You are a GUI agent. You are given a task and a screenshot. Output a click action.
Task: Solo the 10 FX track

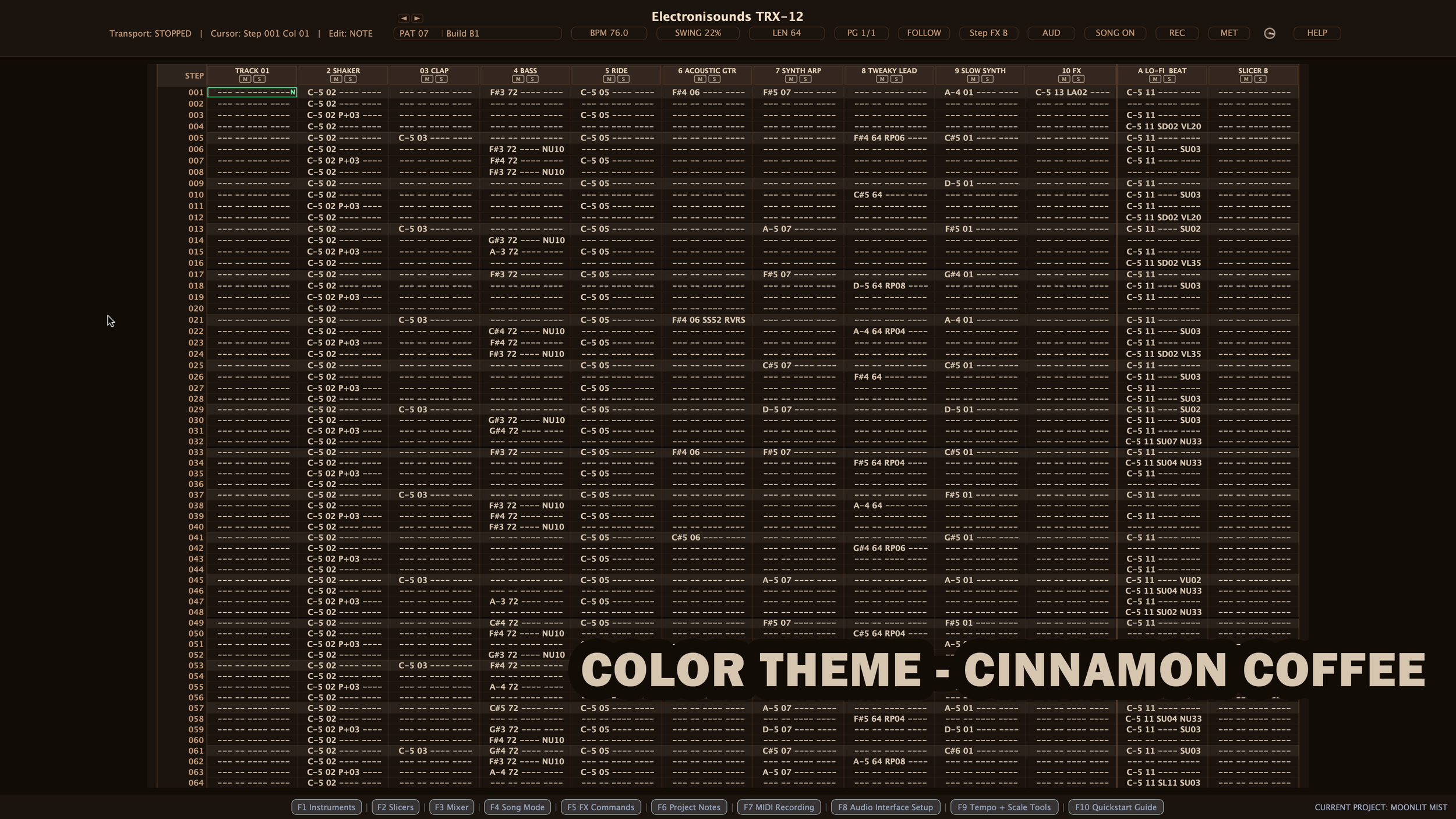click(x=1078, y=79)
